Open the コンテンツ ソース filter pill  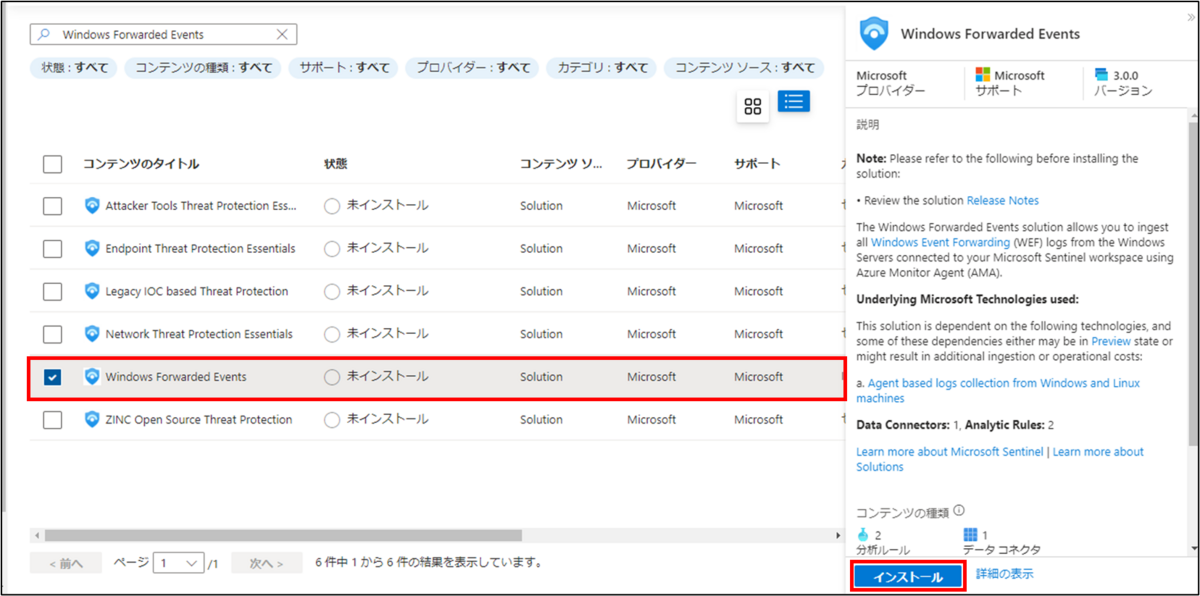(744, 68)
